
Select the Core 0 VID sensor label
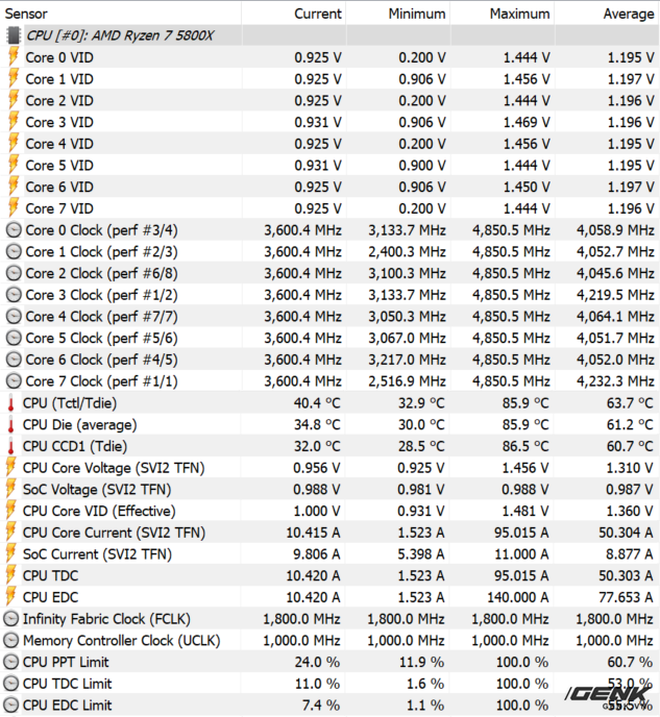[59, 57]
